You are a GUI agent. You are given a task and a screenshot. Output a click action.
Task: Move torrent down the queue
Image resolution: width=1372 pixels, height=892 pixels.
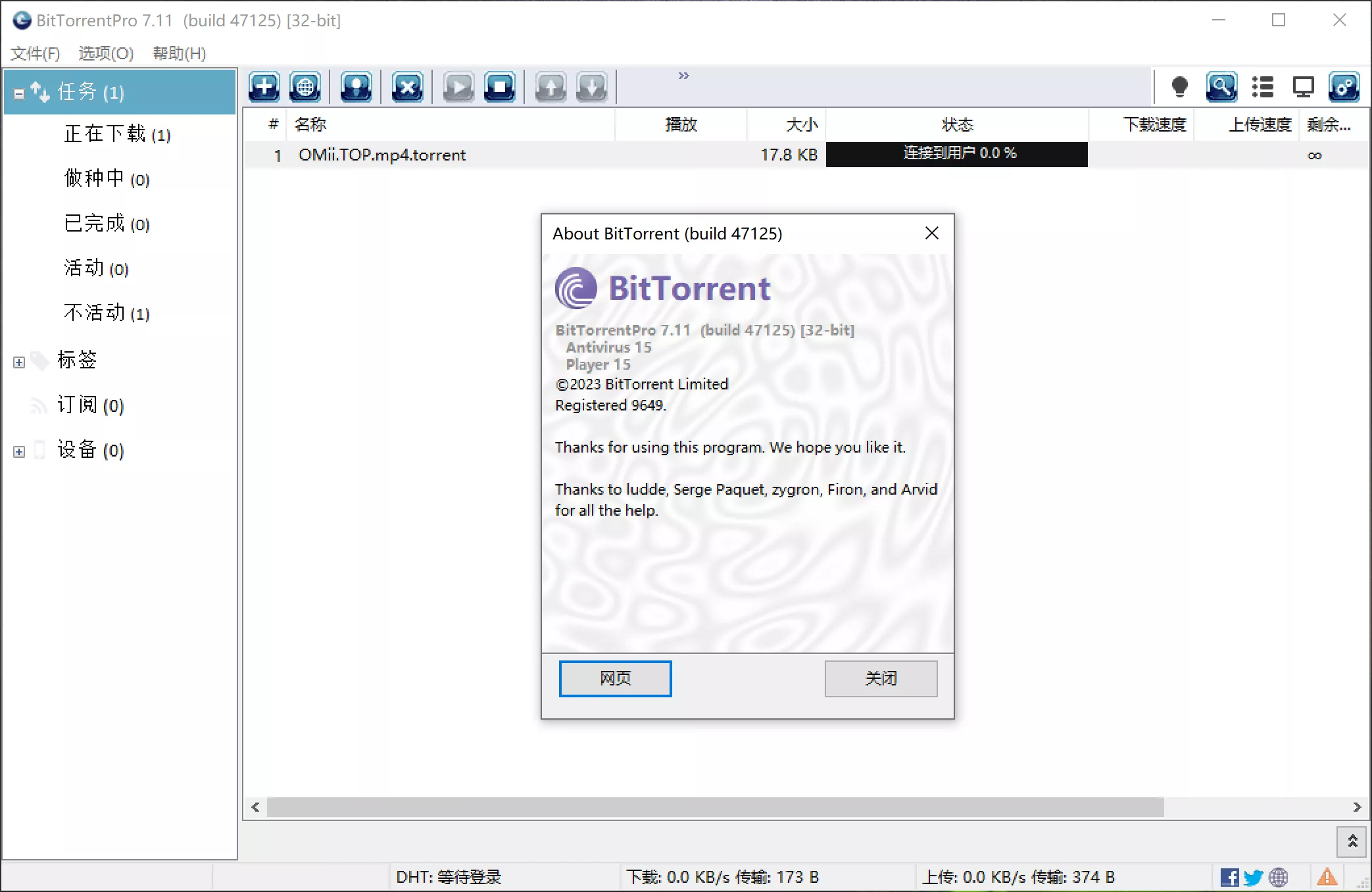tap(591, 87)
